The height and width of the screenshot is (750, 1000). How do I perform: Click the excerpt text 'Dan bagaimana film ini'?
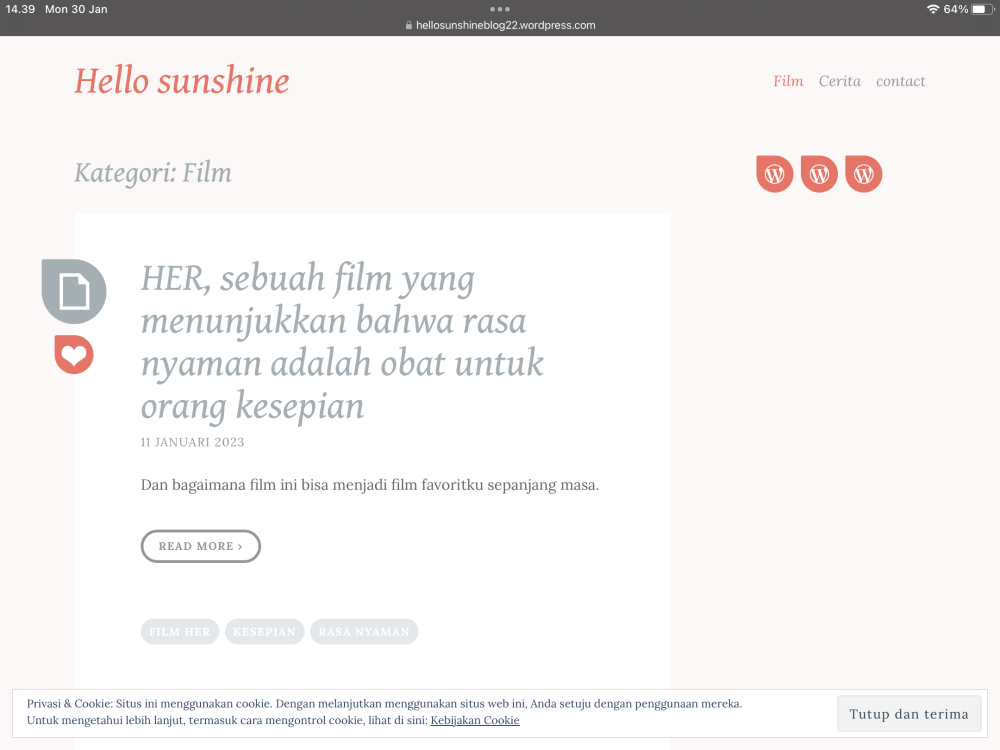click(x=370, y=485)
